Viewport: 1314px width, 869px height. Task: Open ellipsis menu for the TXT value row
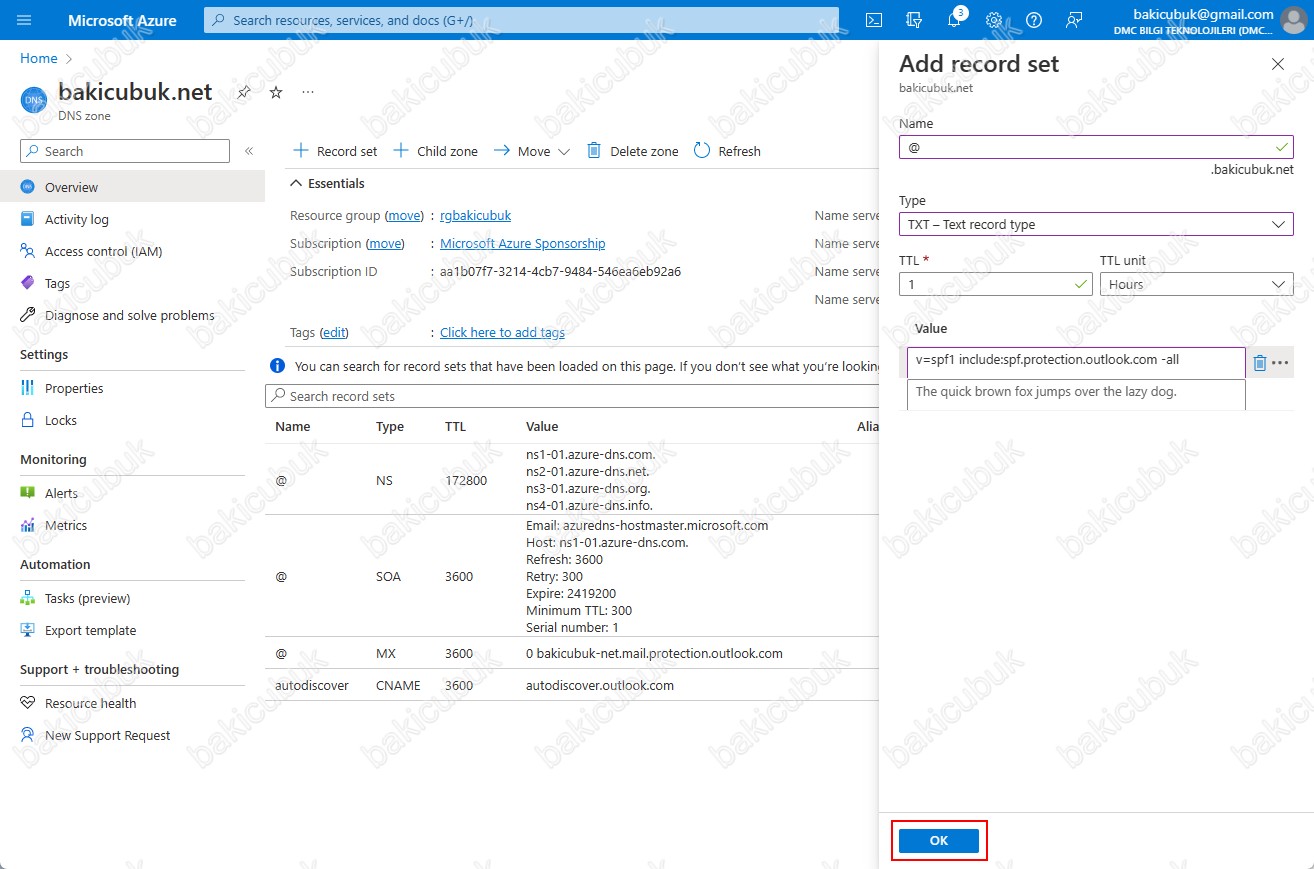[x=1280, y=363]
